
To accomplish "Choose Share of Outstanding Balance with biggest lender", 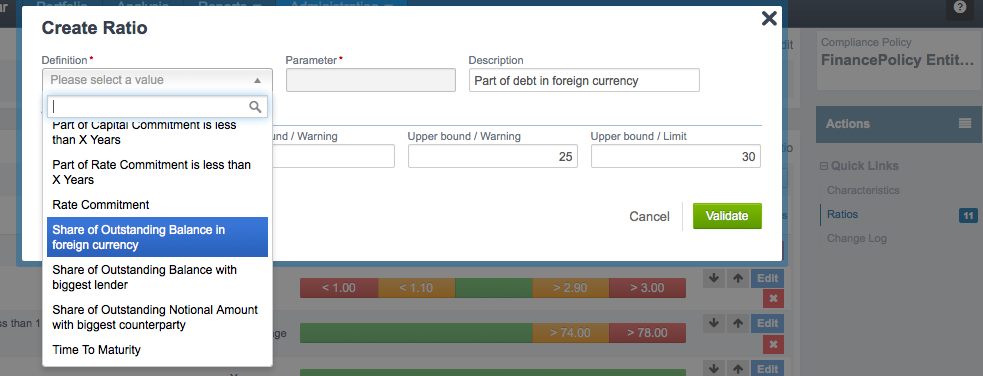I will 157,278.
